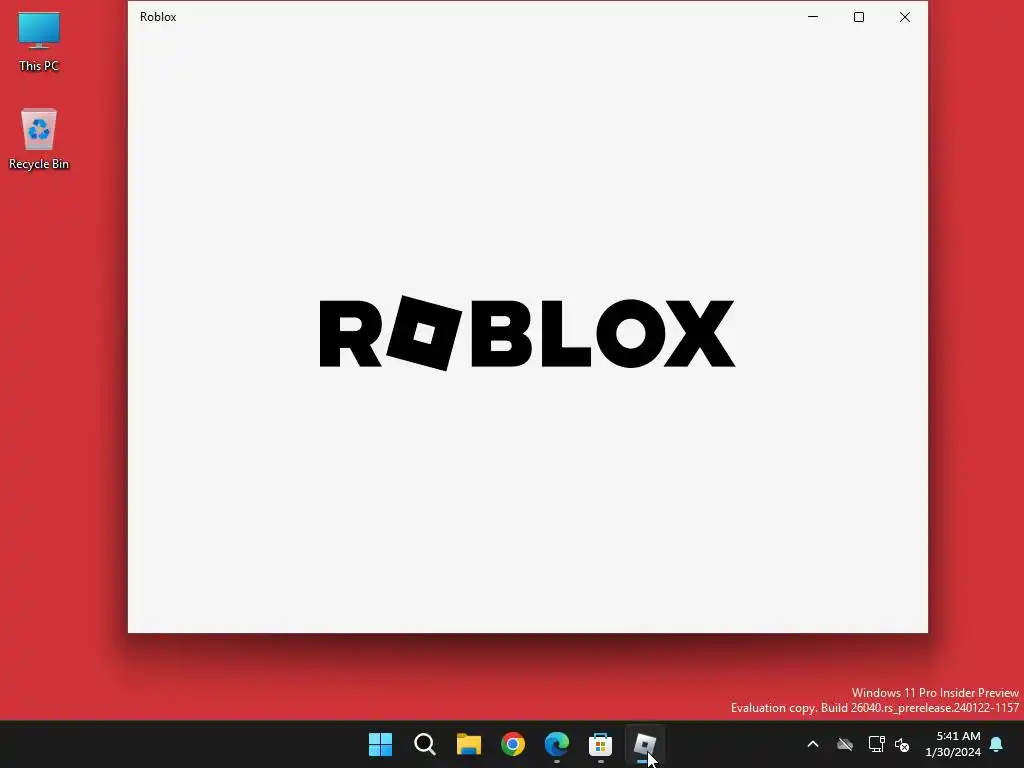Select the Recycle Bin desktop icon
The height and width of the screenshot is (768, 1024).
pyautogui.click(x=39, y=139)
